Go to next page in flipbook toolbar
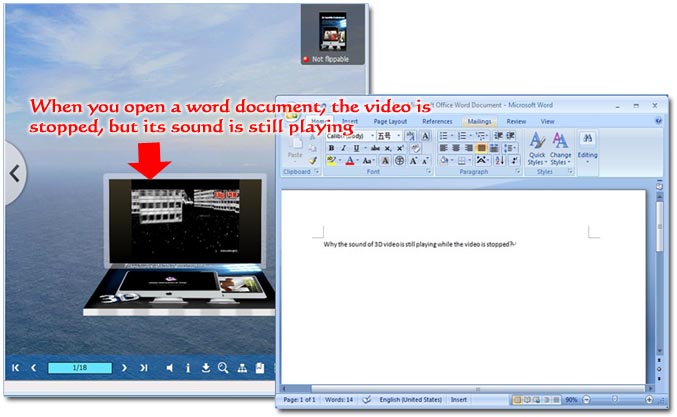The image size is (677, 417). click(124, 368)
